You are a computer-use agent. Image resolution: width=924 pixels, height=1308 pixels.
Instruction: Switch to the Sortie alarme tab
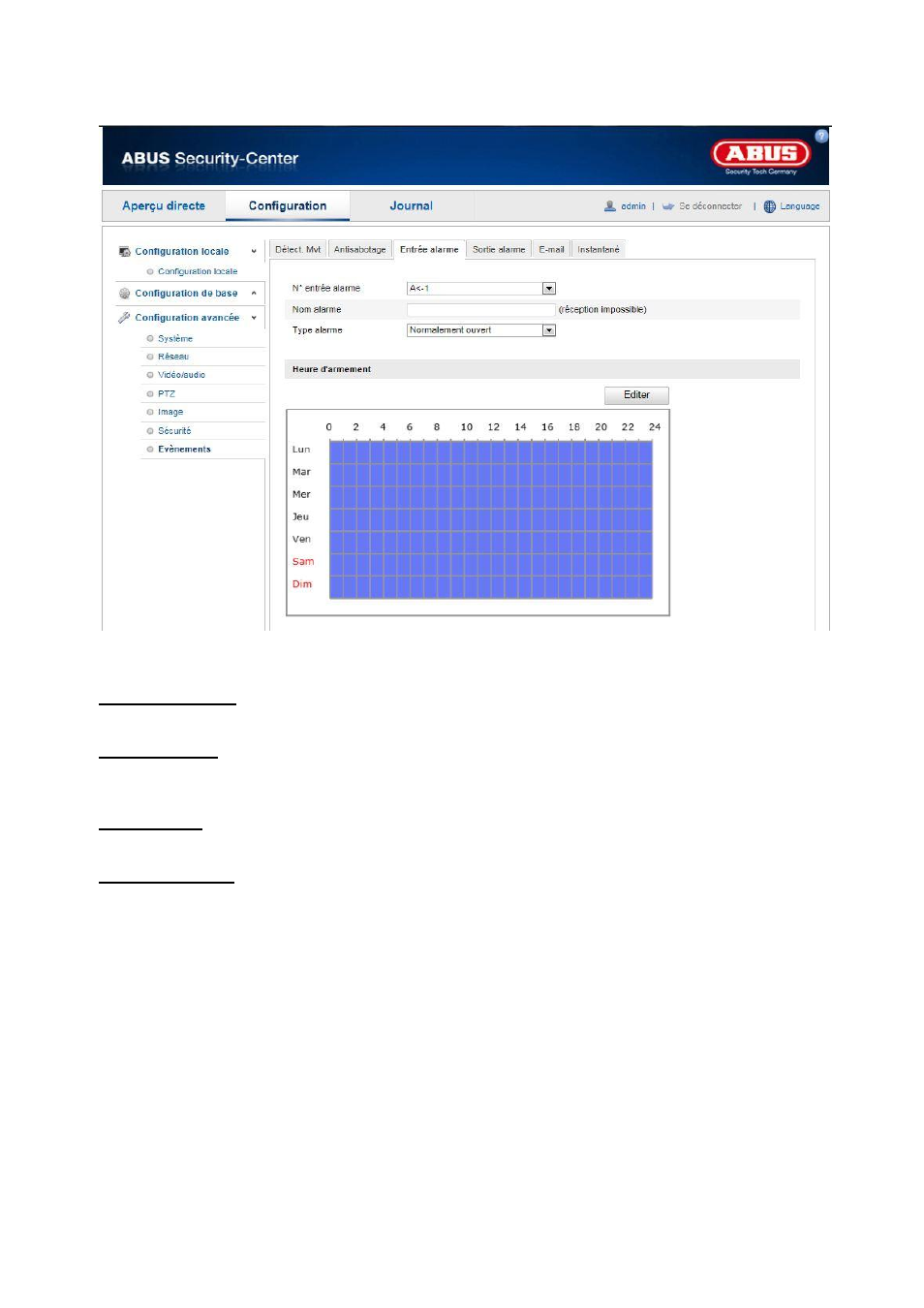[499, 249]
